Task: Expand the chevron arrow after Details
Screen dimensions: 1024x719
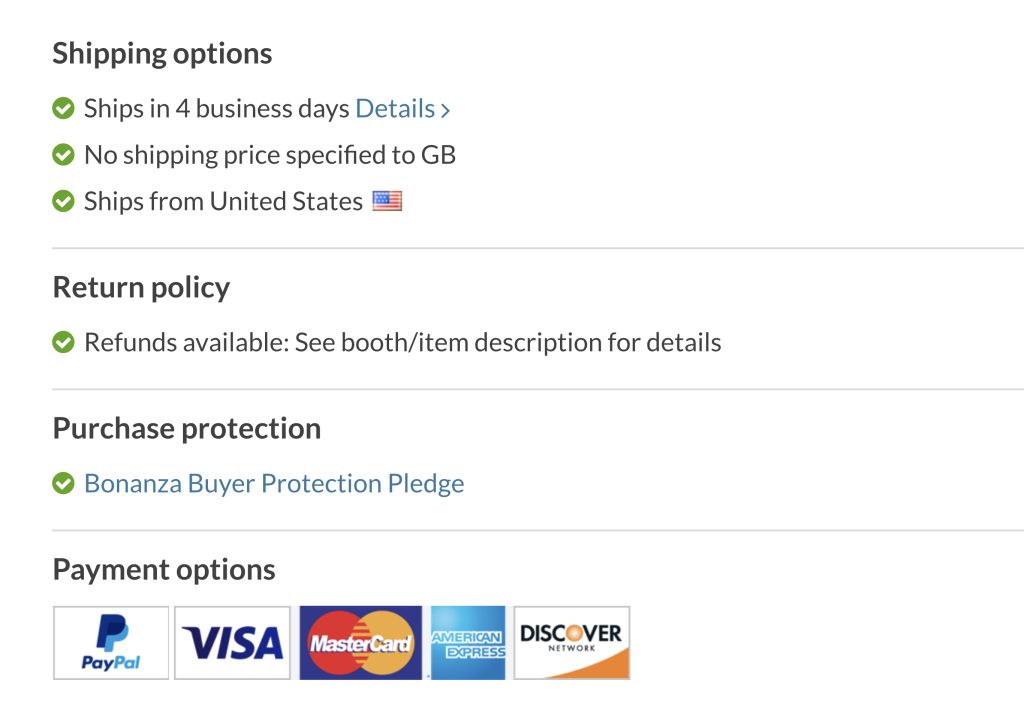Action: pos(445,110)
